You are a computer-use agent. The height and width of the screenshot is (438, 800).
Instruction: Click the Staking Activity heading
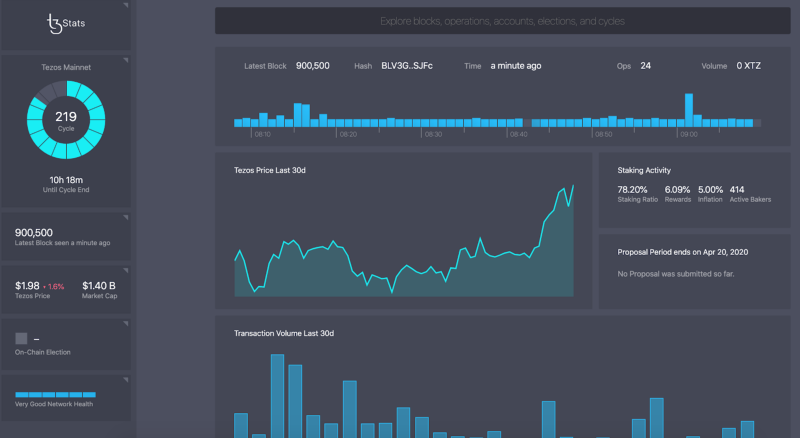coord(644,171)
